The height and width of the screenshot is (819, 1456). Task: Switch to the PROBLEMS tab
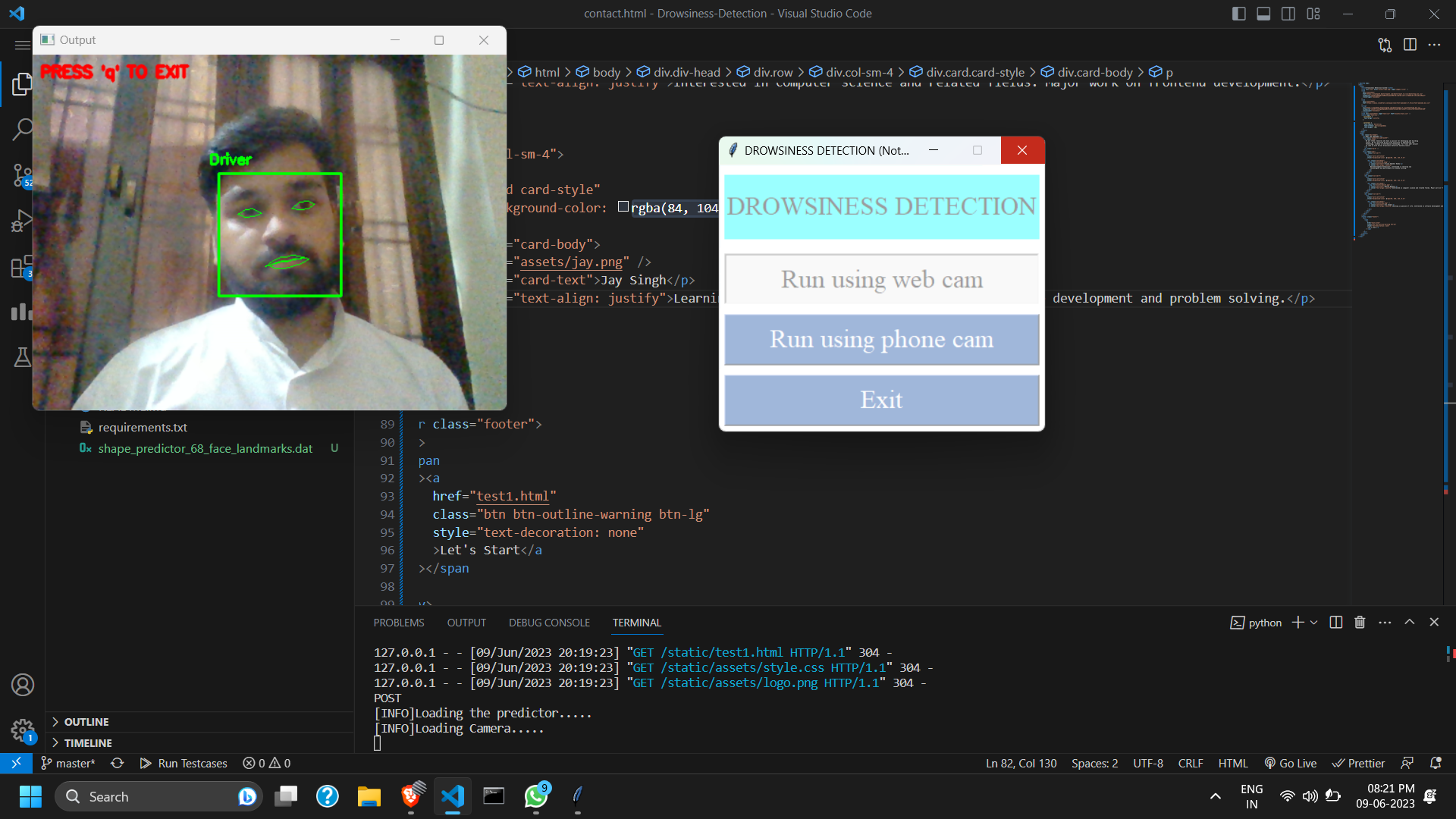coord(398,623)
